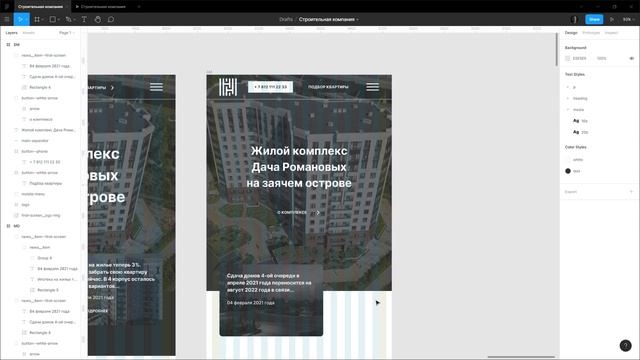Click the Drafts breadcrumb link
The image size is (640, 360).
pos(286,19)
